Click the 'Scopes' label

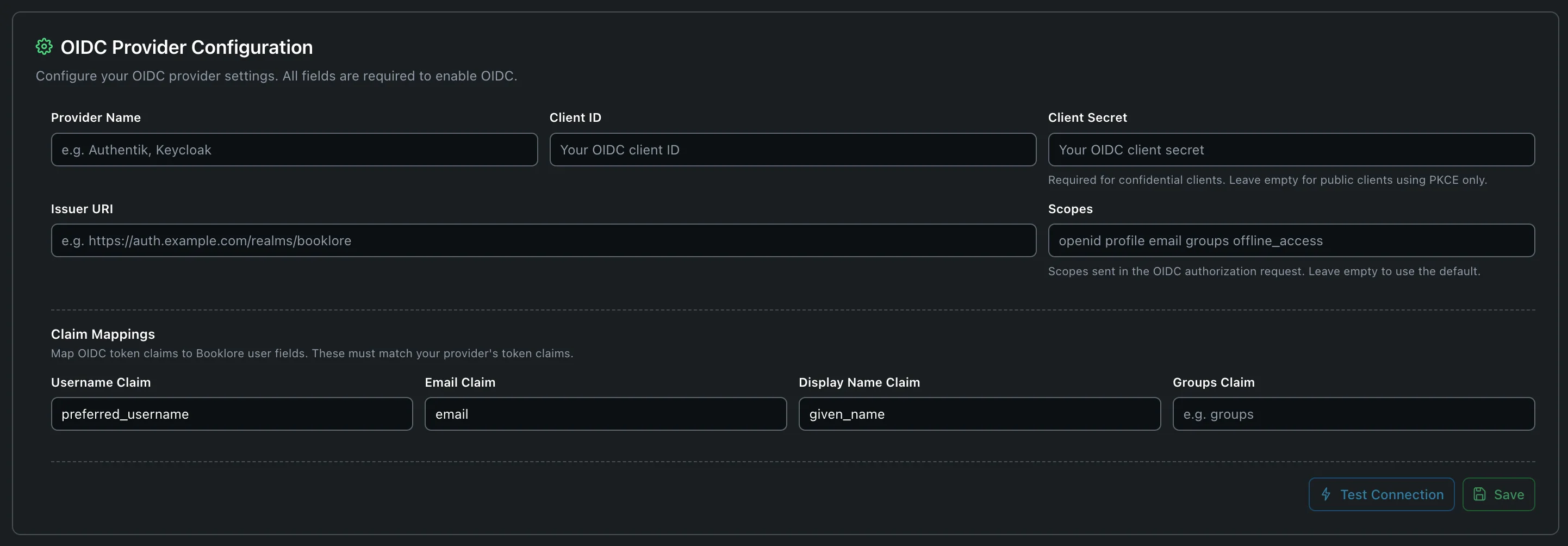pyautogui.click(x=1070, y=209)
